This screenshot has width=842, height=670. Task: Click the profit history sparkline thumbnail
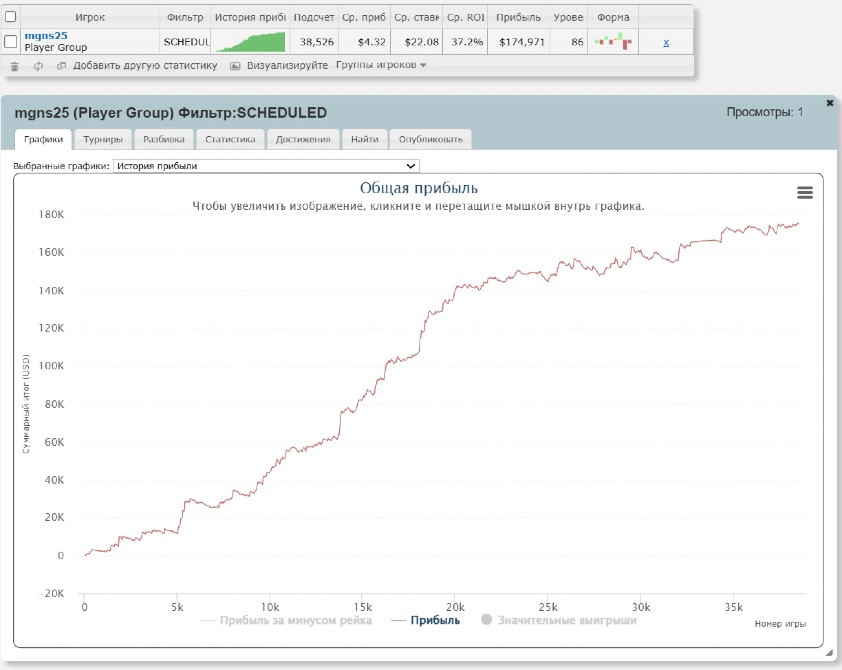pyautogui.click(x=250, y=41)
